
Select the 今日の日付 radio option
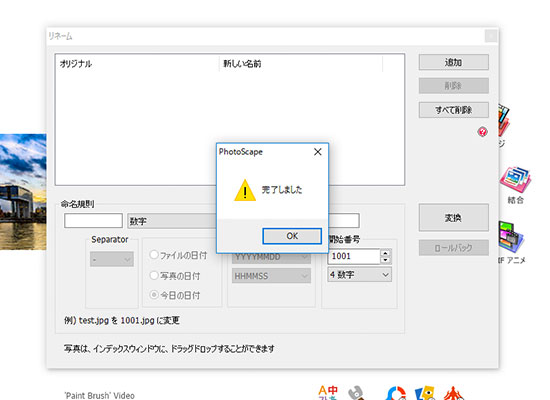tap(175, 295)
